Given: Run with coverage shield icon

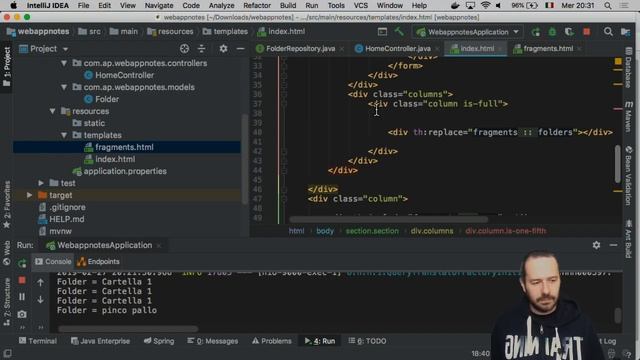Looking at the screenshot, I should coord(569,32).
